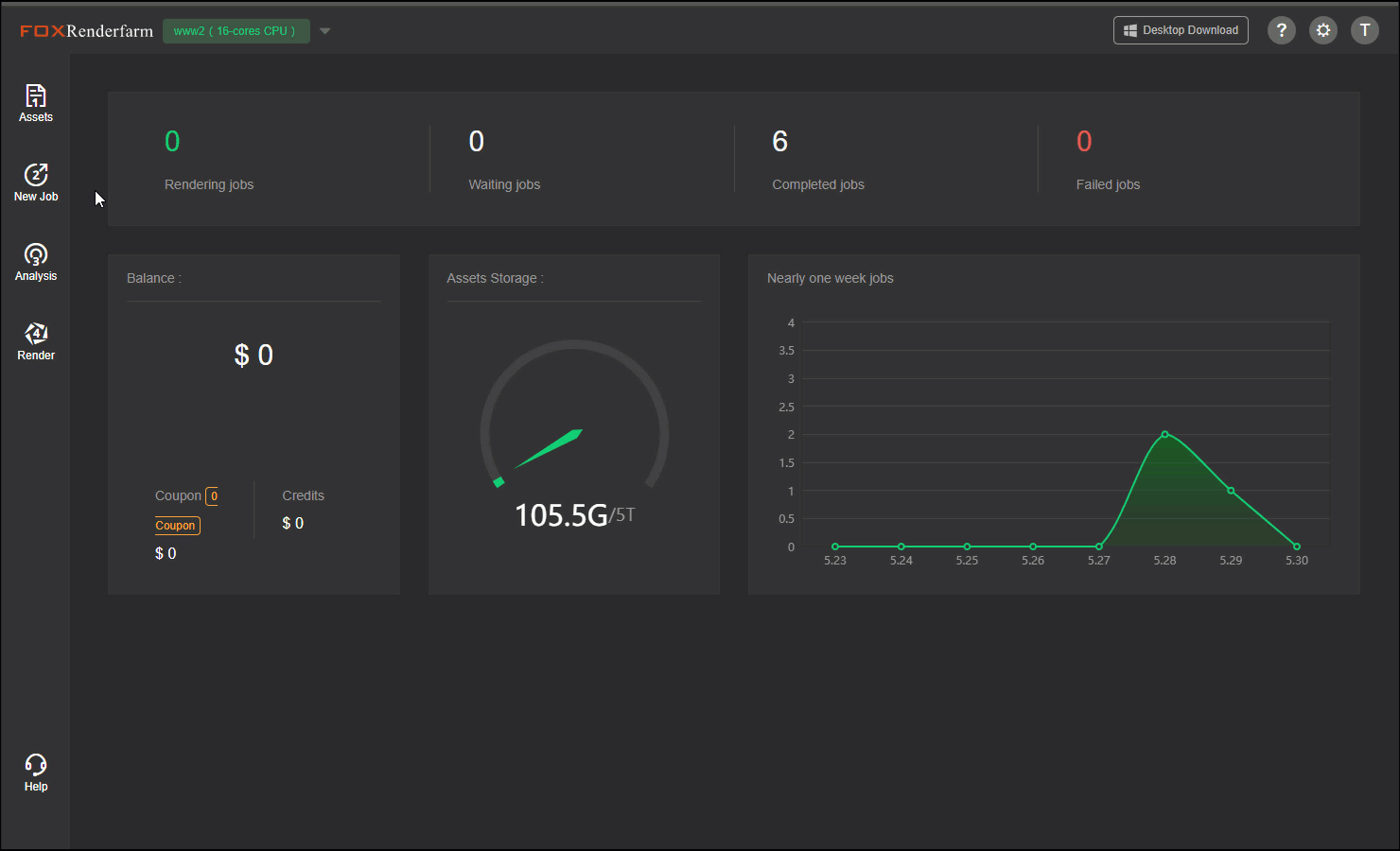The width and height of the screenshot is (1400, 851).
Task: Click the Credits label
Action: (x=303, y=495)
